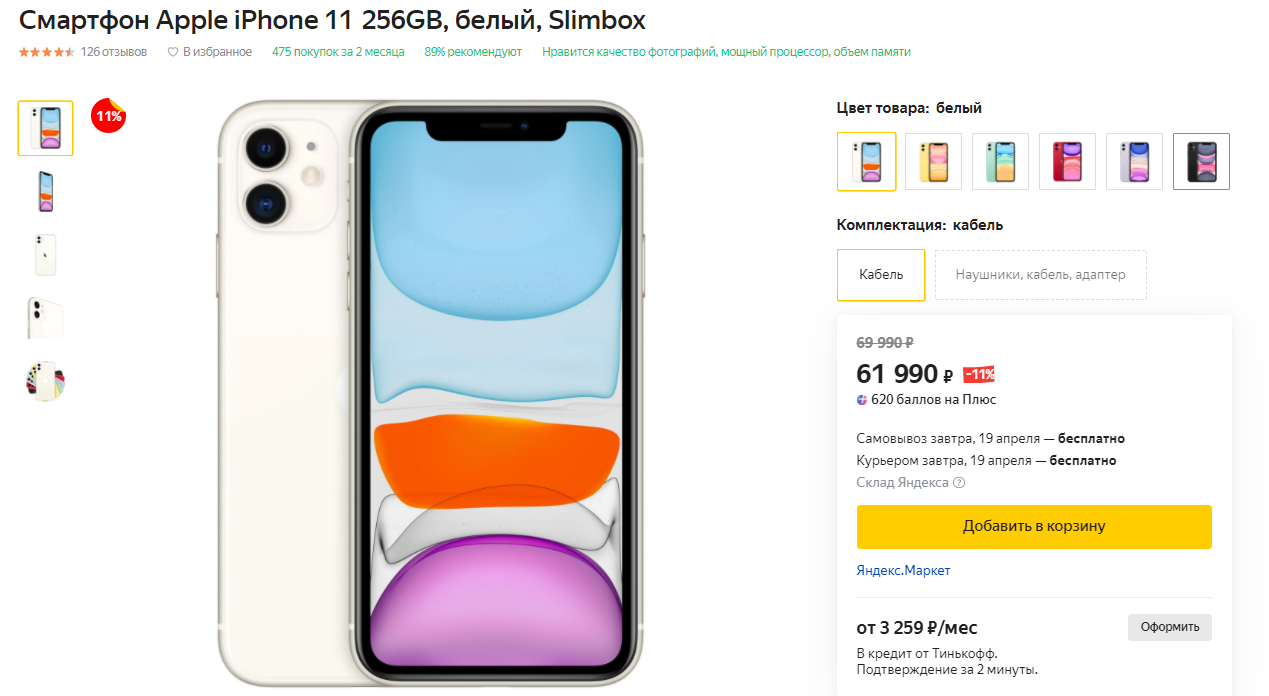Open the Яндекс.Маркет seller link

tap(903, 571)
